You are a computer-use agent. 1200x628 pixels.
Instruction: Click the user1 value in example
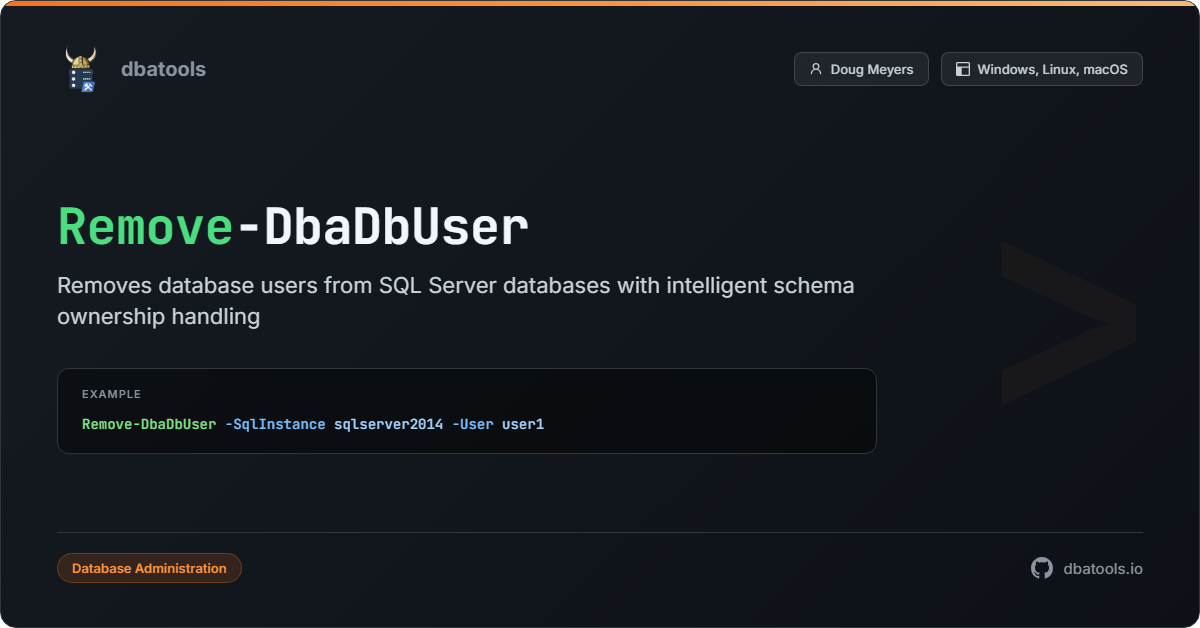(523, 424)
